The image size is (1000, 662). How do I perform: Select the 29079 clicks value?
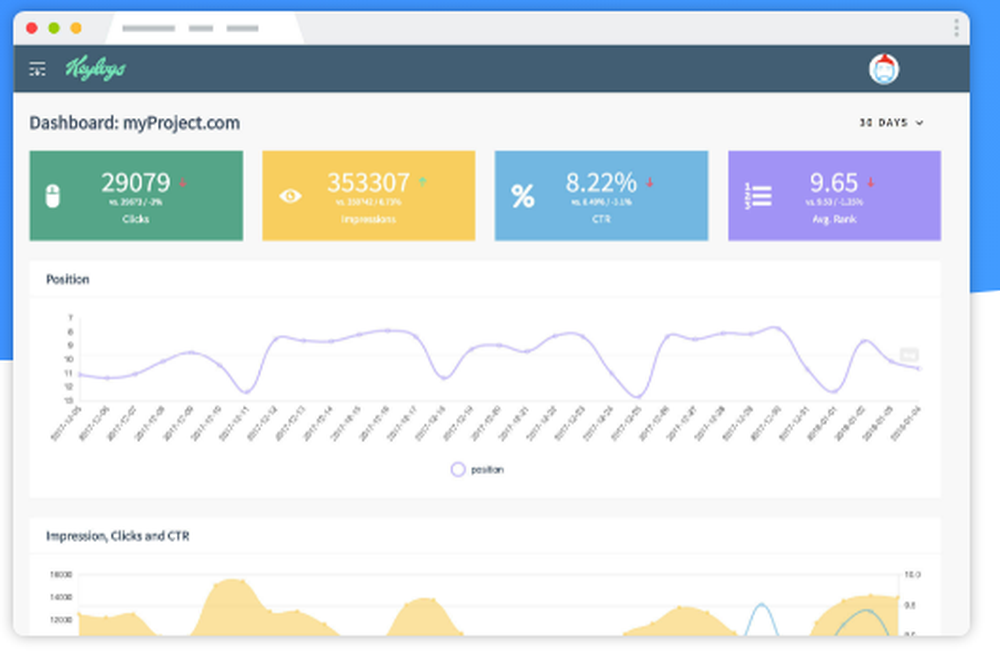coord(136,183)
